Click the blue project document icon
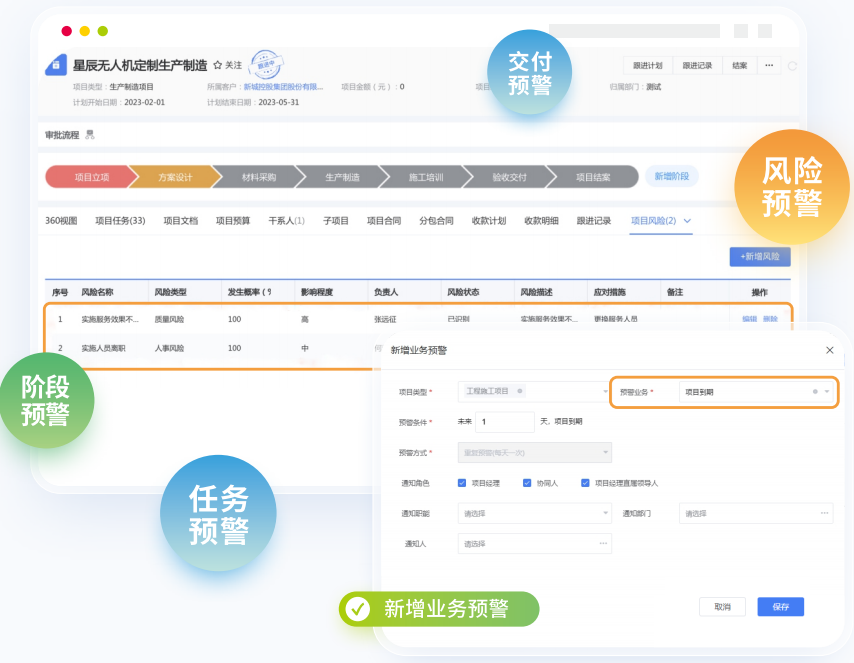The image size is (854, 663). pyautogui.click(x=56, y=65)
